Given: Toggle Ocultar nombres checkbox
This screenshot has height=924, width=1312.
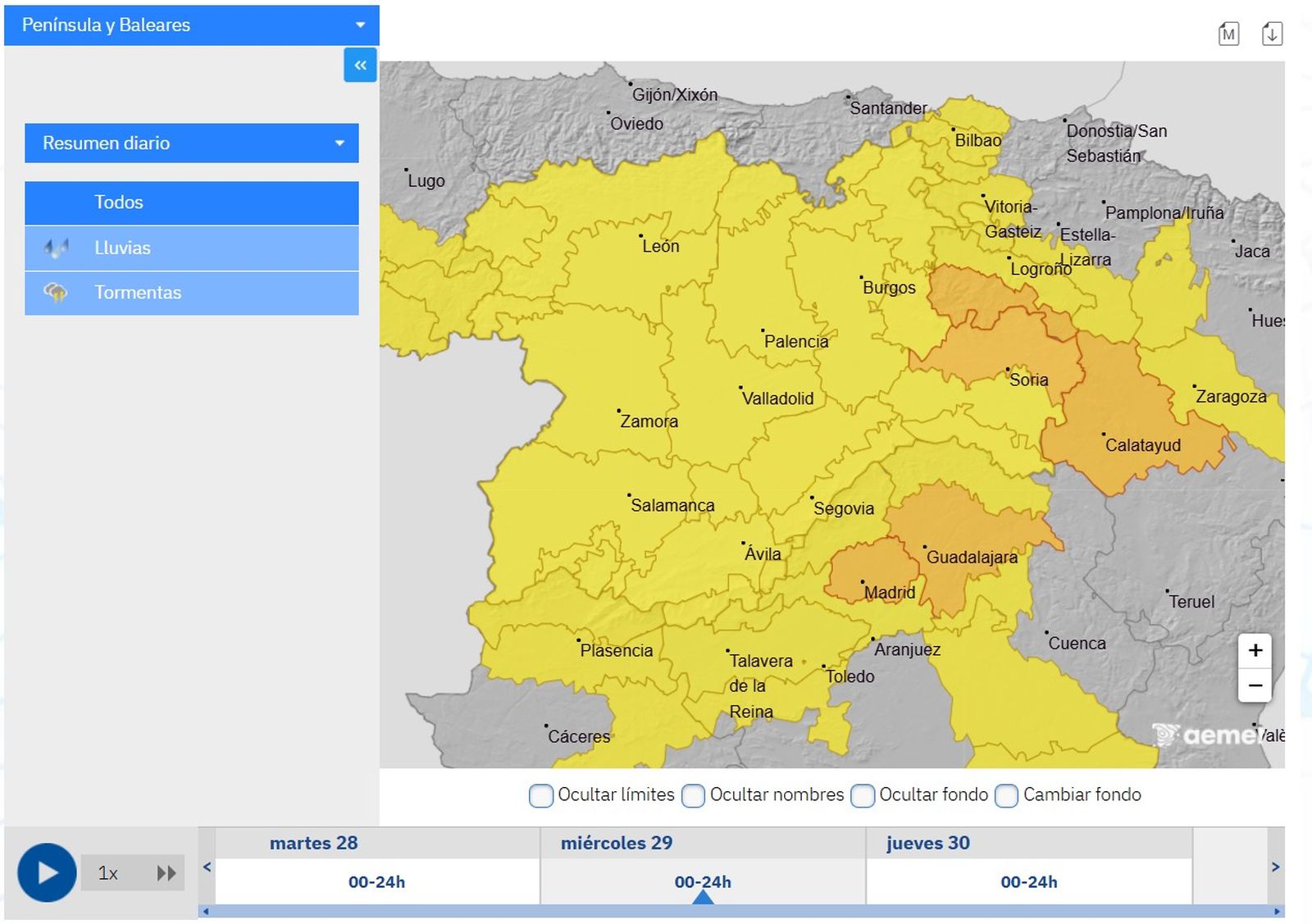Looking at the screenshot, I should point(693,795).
